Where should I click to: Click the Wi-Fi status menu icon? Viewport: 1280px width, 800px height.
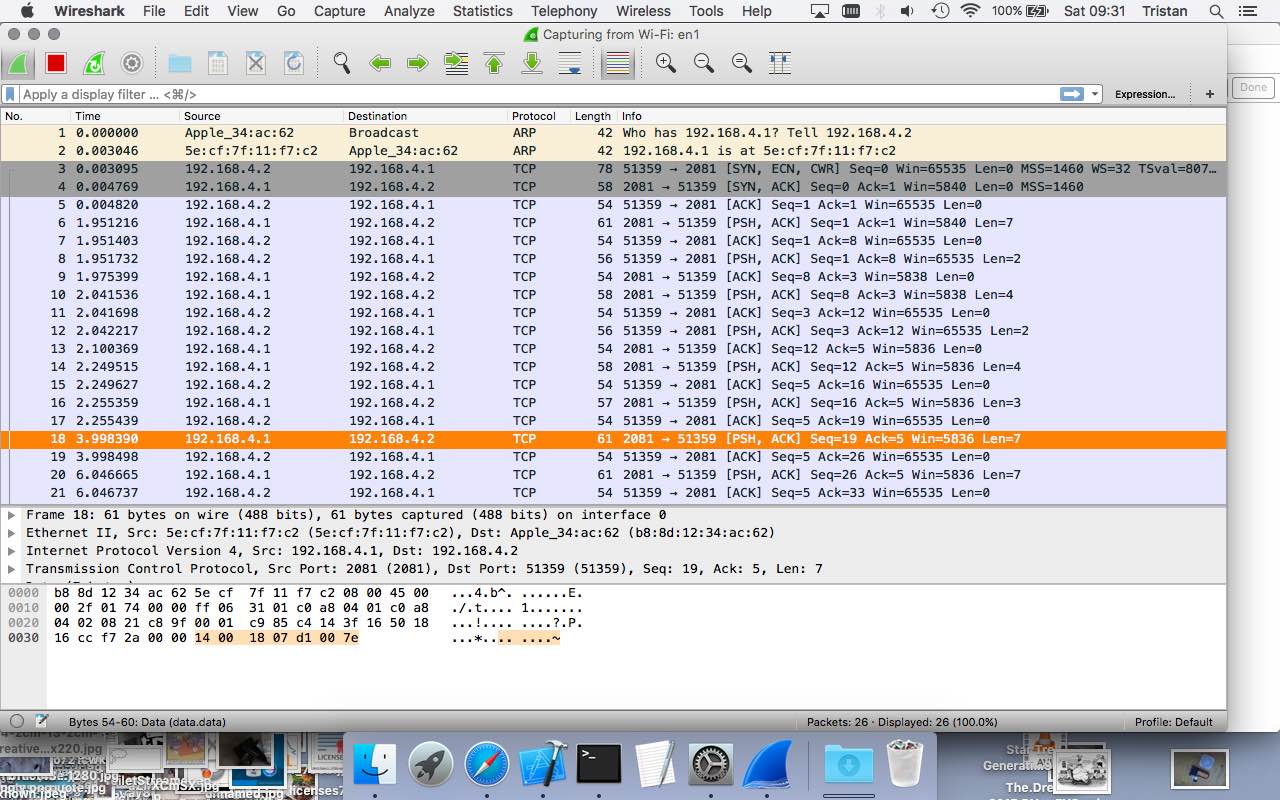[x=970, y=11]
